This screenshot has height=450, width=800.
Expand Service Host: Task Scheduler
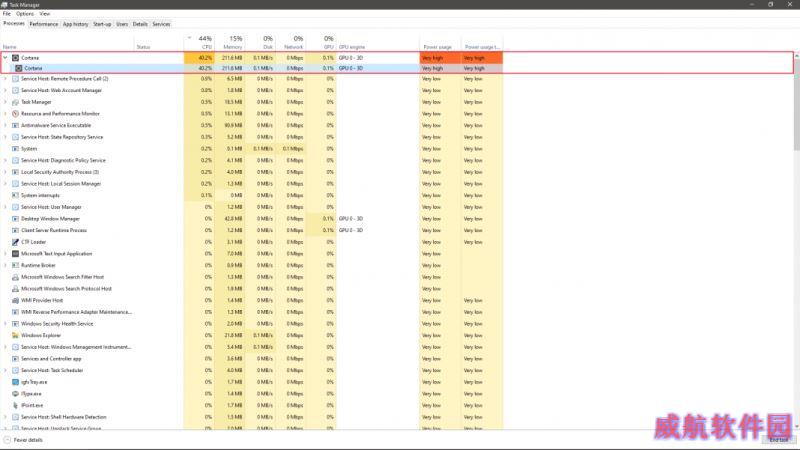[x=6, y=370]
